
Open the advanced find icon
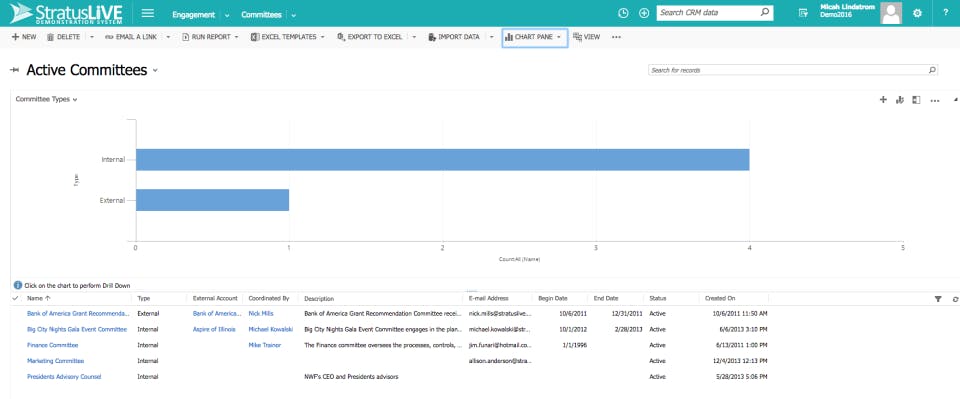coord(803,13)
